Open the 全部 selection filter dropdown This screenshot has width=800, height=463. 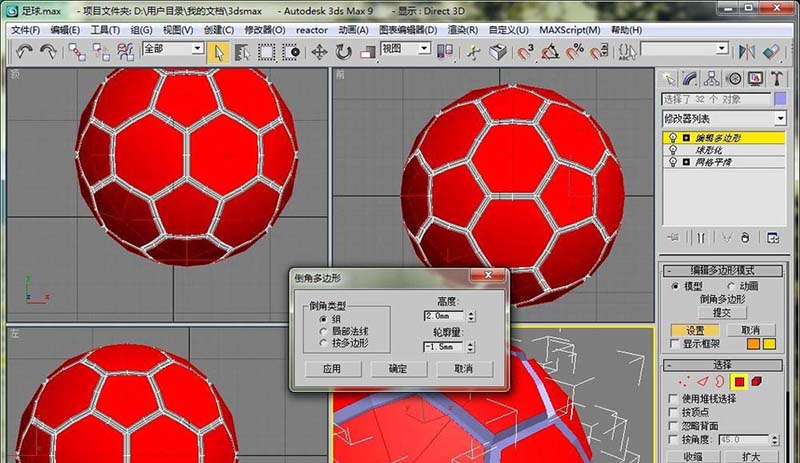pos(197,48)
